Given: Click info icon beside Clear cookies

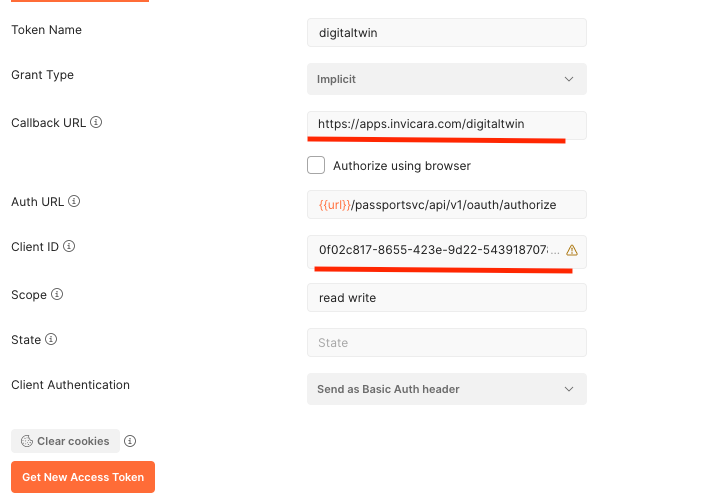Looking at the screenshot, I should tap(130, 441).
